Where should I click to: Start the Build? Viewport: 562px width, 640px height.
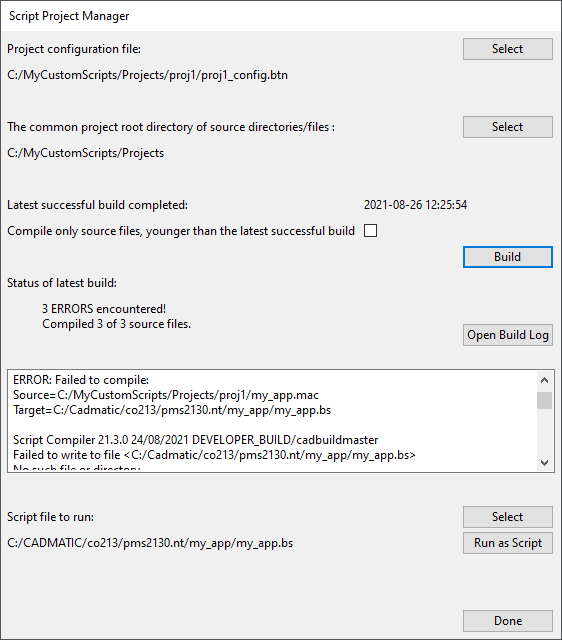point(508,257)
